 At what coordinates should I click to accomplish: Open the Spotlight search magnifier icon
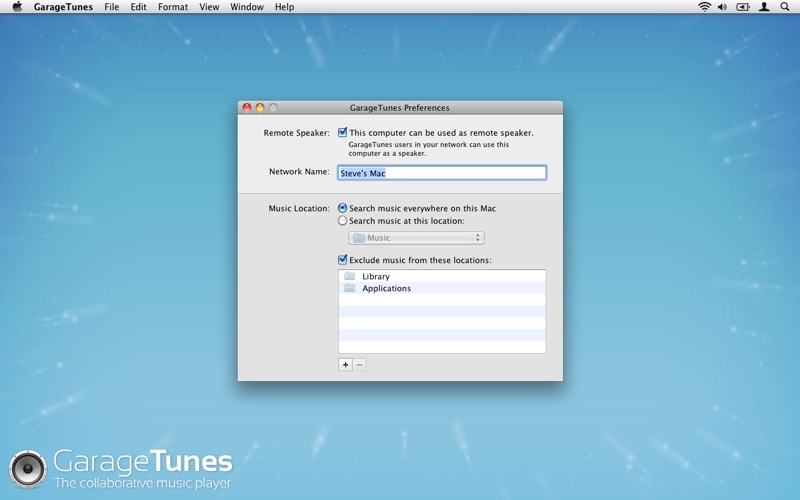pos(785,7)
